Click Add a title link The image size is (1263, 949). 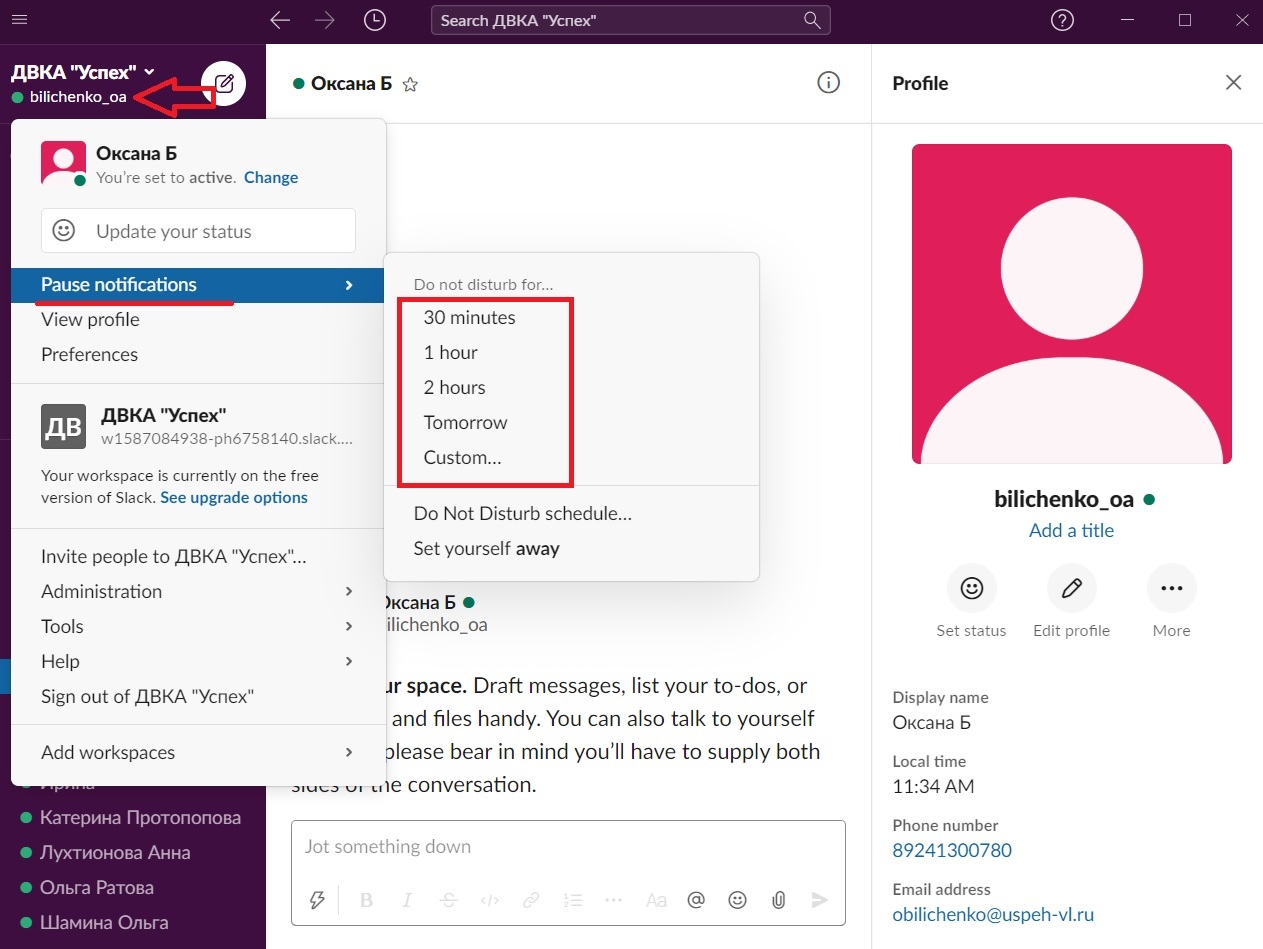pos(1071,530)
